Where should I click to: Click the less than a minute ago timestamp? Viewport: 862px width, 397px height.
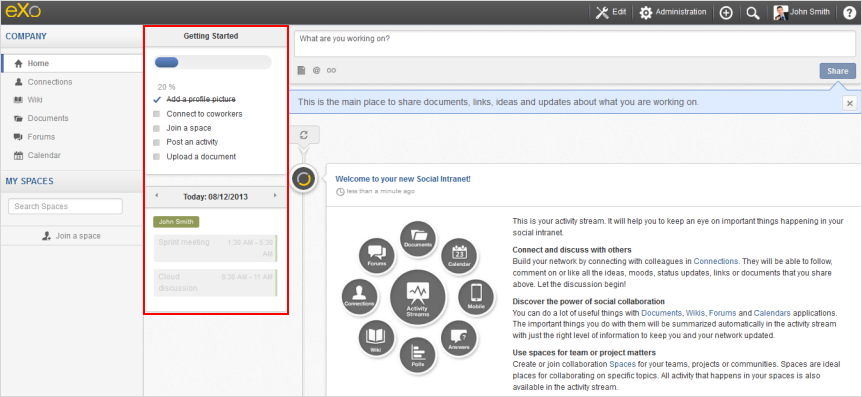380,191
